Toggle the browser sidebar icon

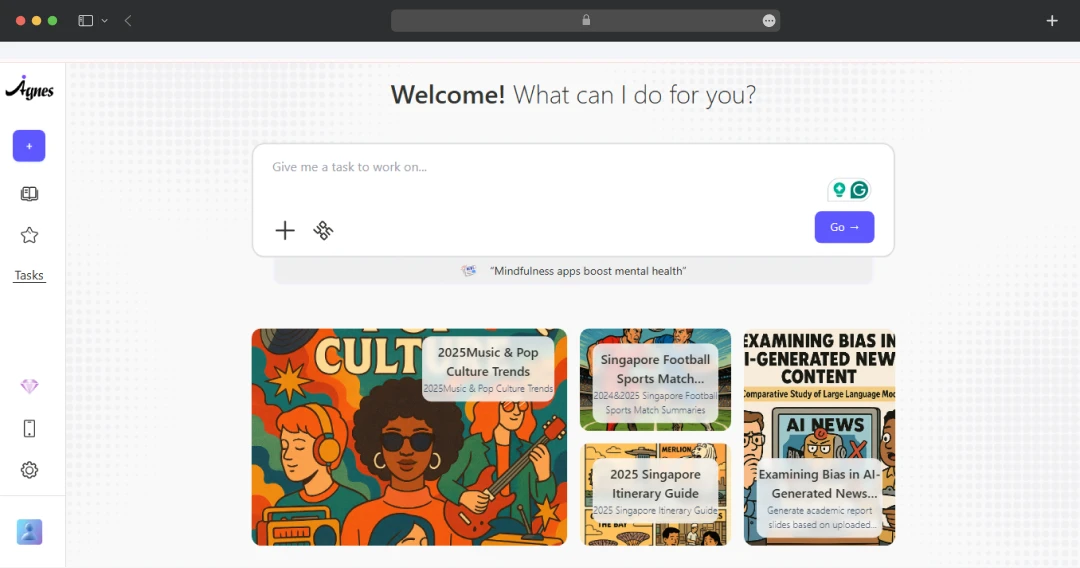85,21
